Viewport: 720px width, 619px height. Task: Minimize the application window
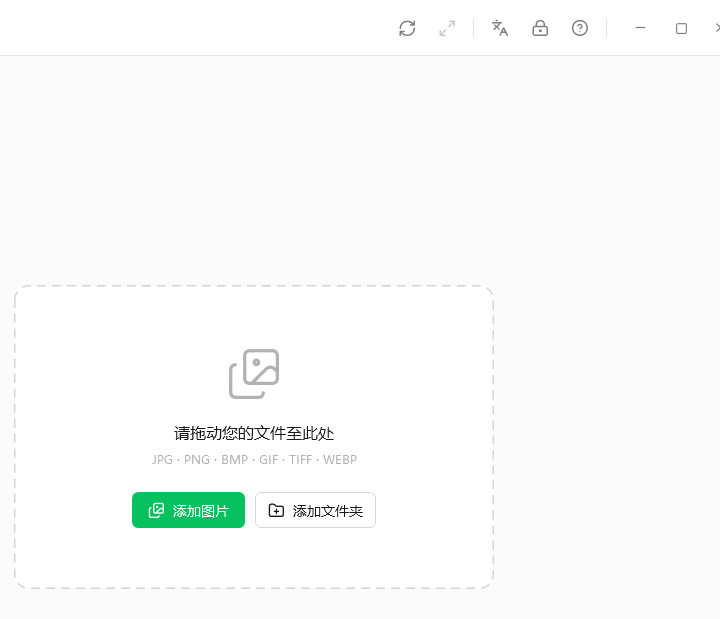click(641, 28)
